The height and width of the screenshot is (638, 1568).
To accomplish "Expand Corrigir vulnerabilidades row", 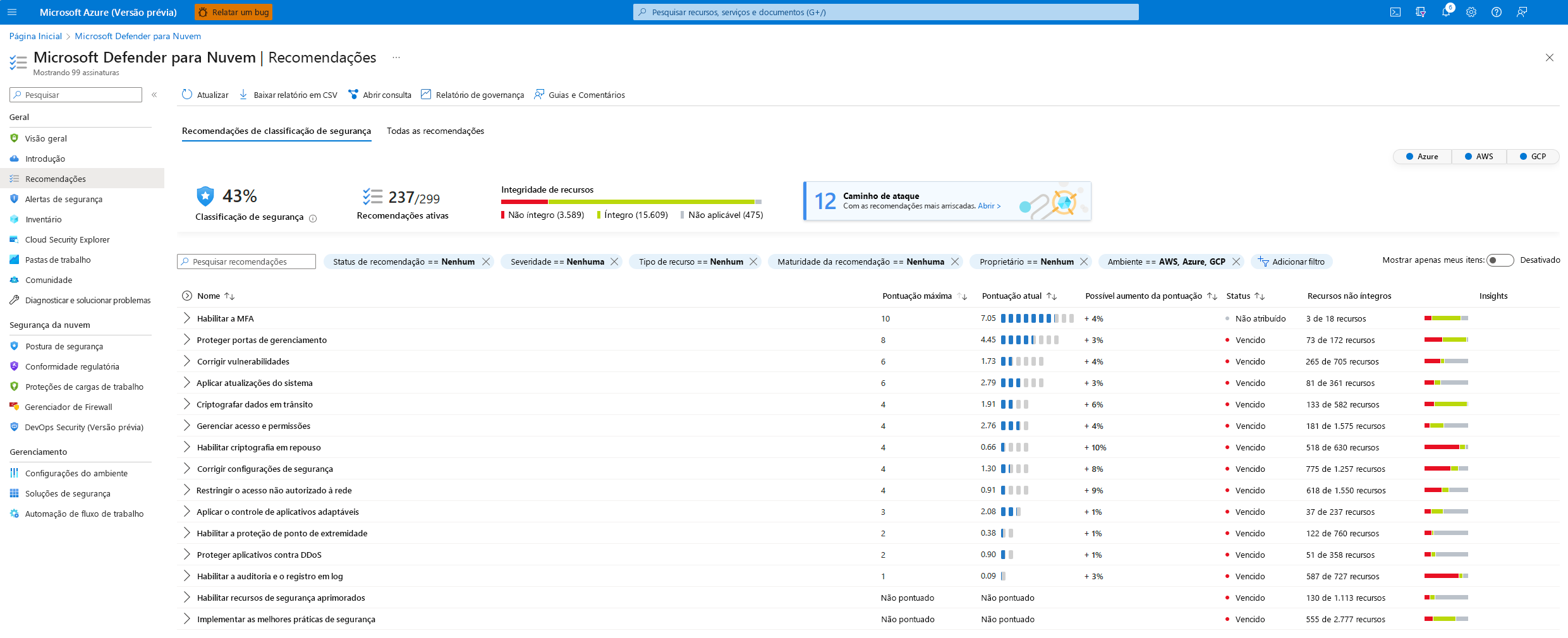I will (186, 361).
